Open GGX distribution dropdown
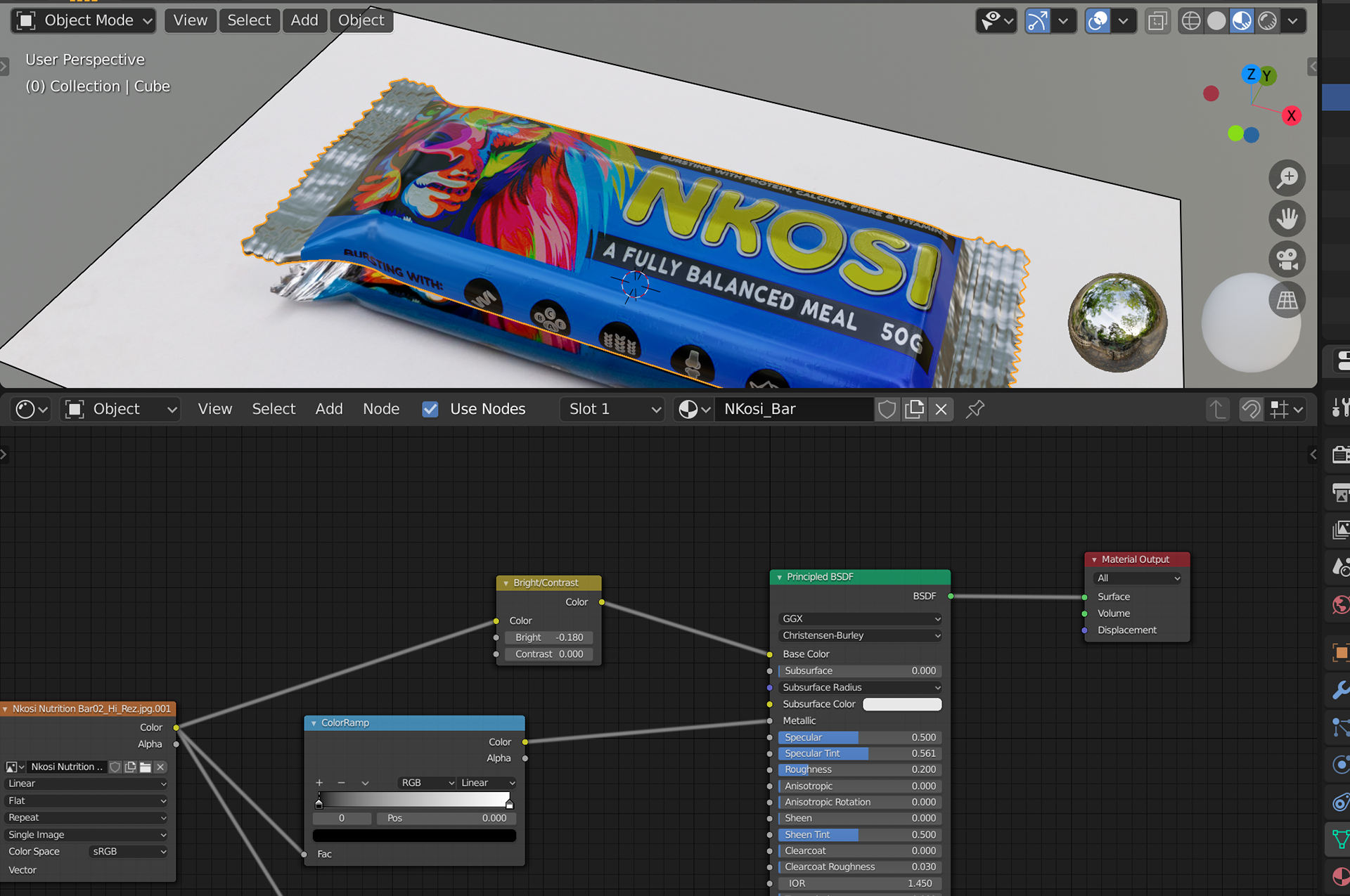This screenshot has width=1350, height=896. [860, 618]
